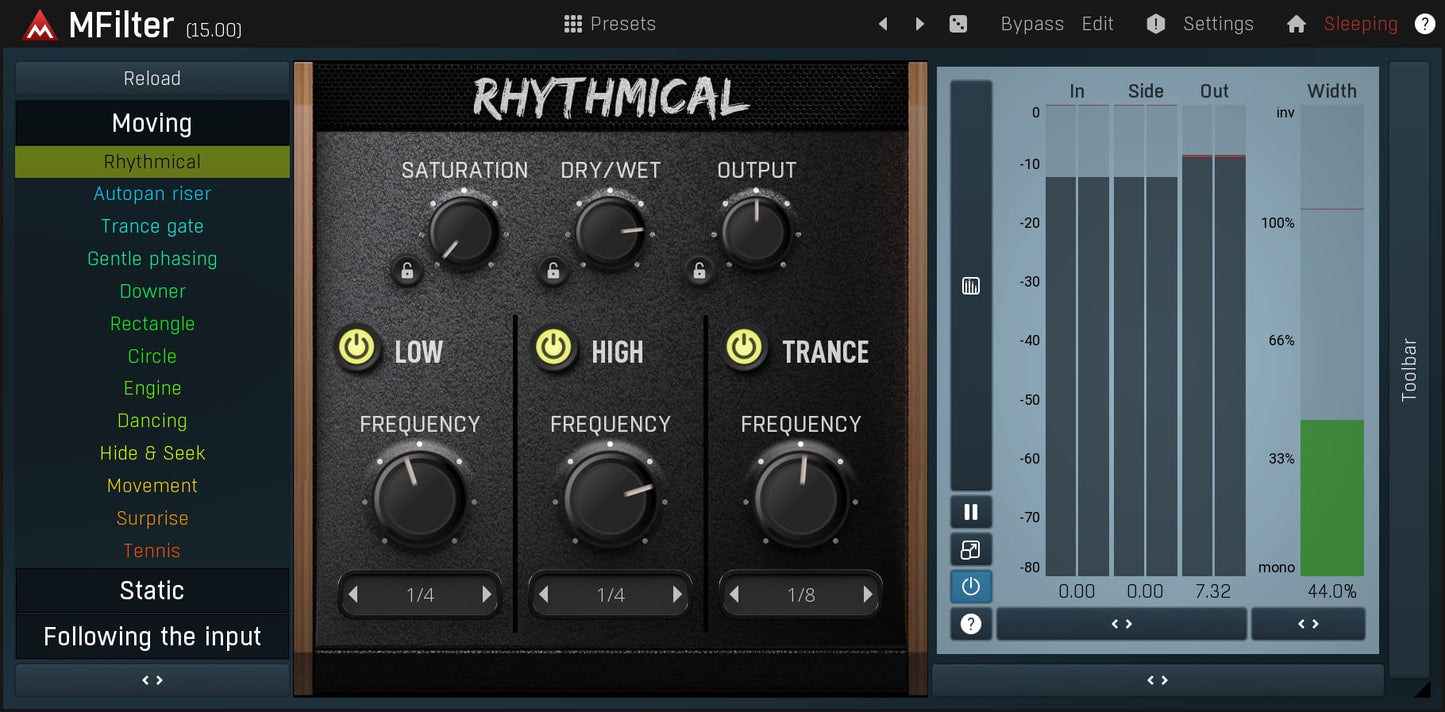Pause the meter display
The image size is (1445, 712).
coord(970,512)
